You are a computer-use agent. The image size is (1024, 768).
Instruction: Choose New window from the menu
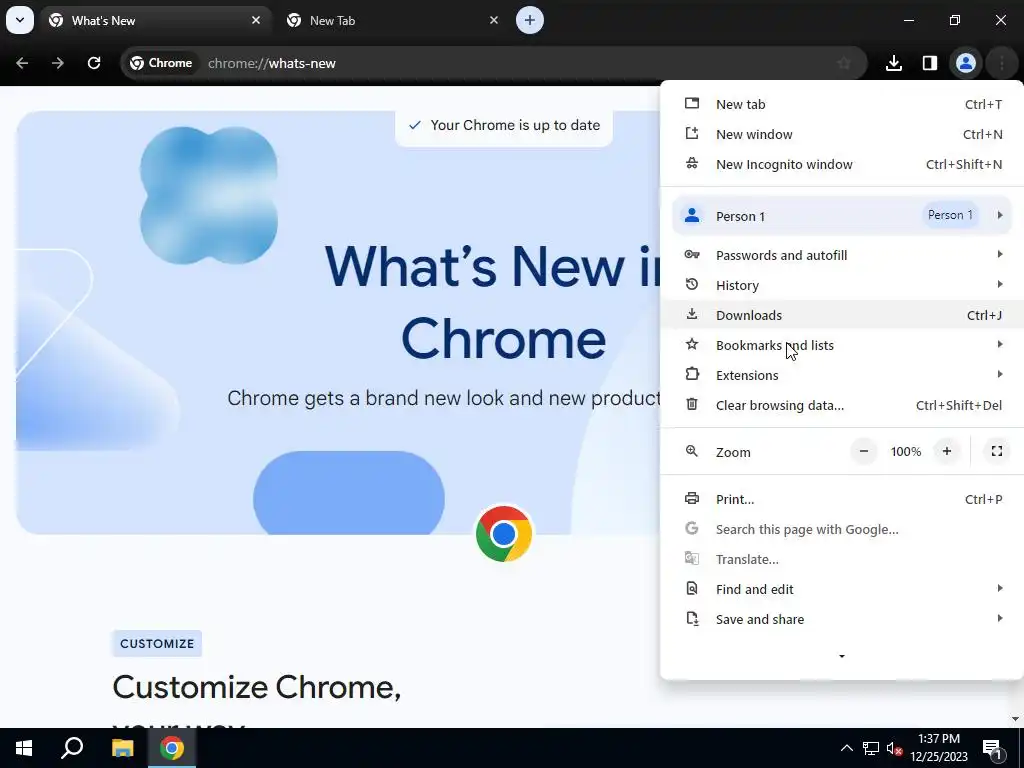tap(842, 135)
